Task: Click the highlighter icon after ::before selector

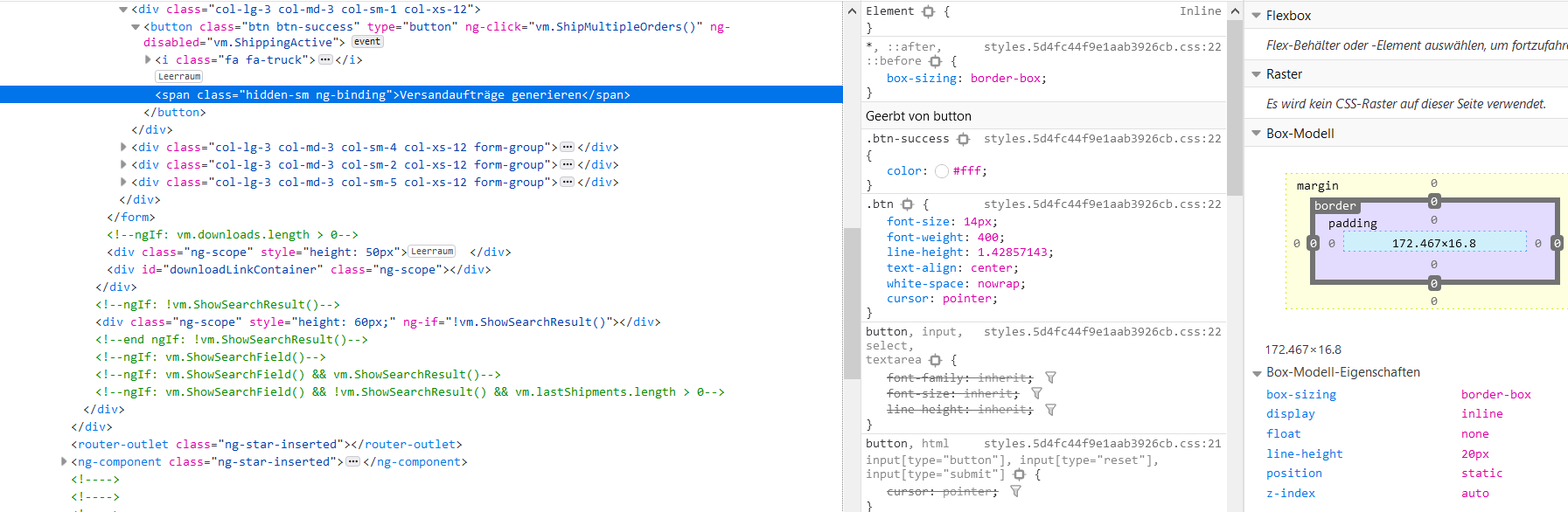Action: [x=935, y=61]
